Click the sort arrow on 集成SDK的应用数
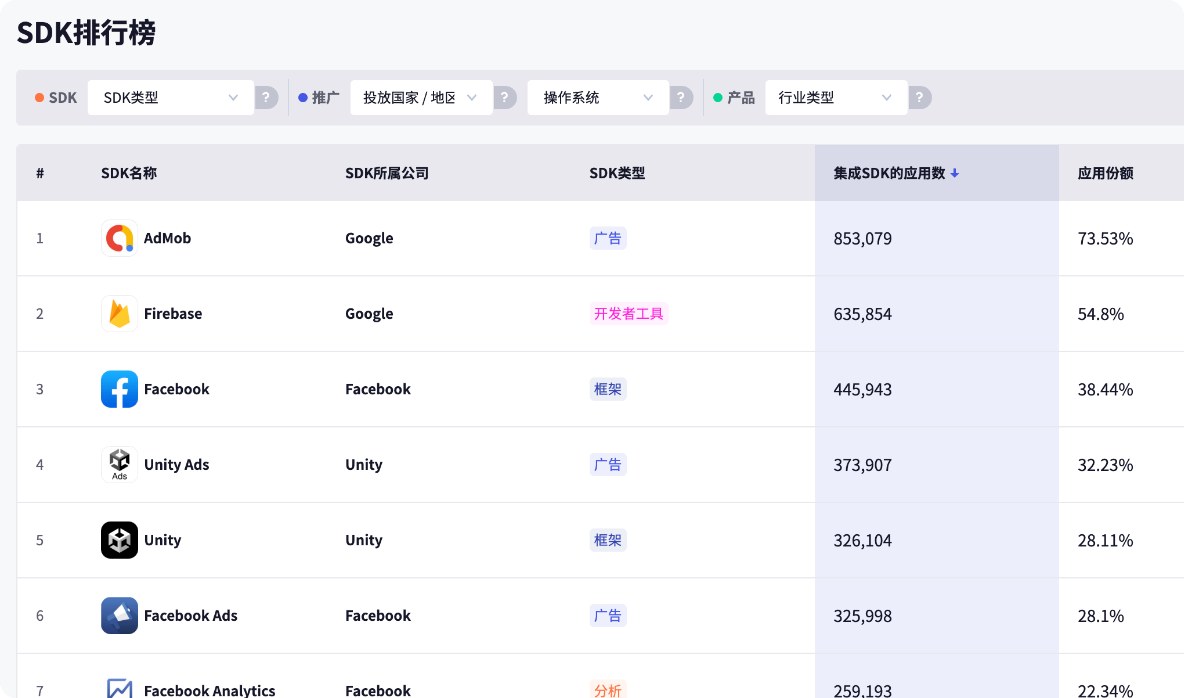Image resolution: width=1184 pixels, height=698 pixels. pos(954,173)
